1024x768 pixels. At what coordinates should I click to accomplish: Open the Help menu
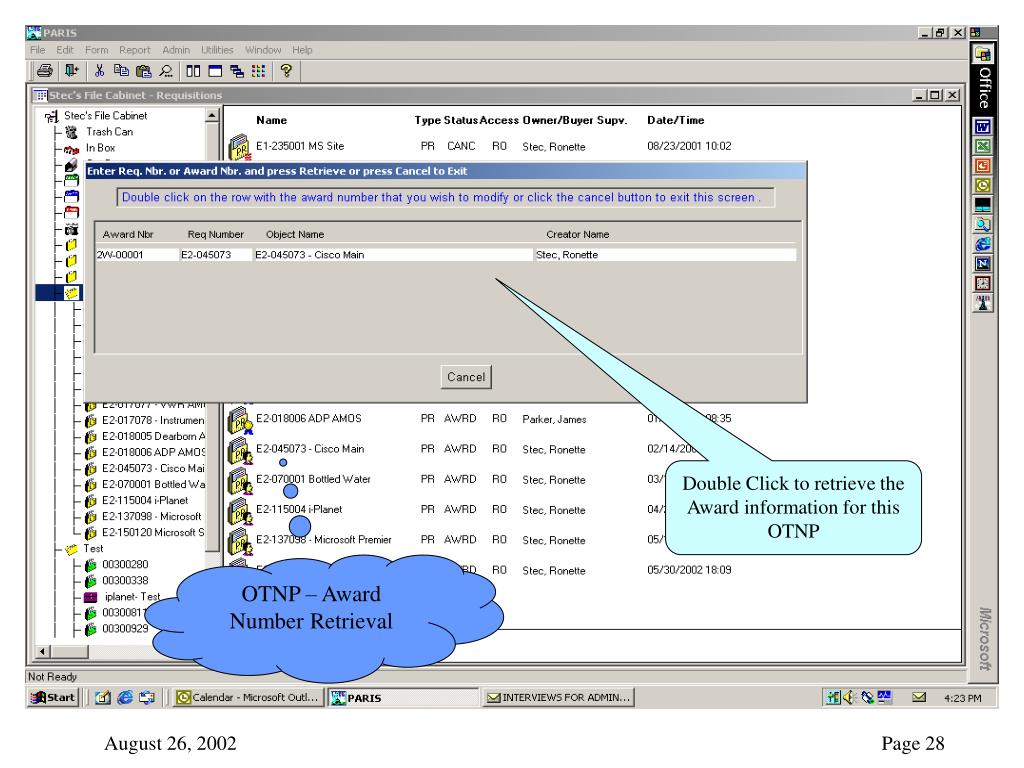pos(302,50)
